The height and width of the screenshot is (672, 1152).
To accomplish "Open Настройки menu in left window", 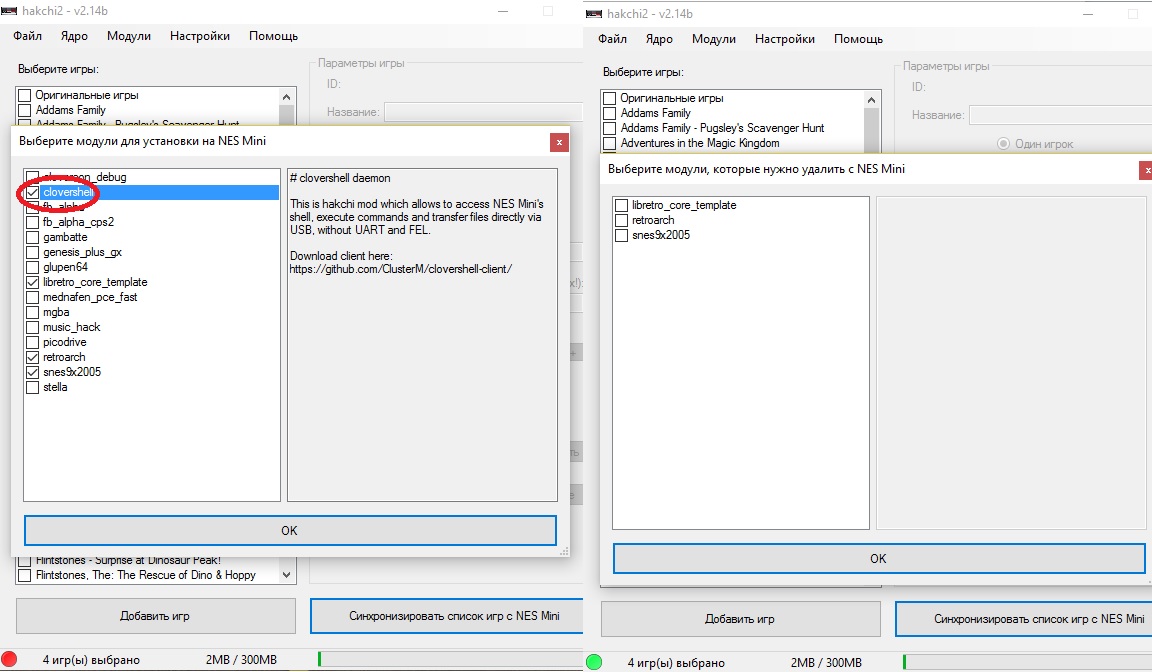I will coord(200,36).
